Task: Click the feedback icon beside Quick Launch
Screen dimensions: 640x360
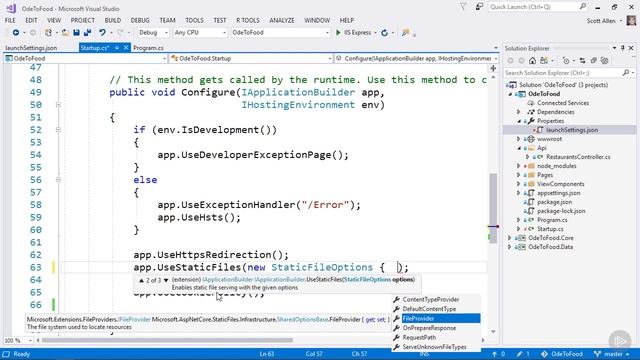Action: click(x=479, y=7)
